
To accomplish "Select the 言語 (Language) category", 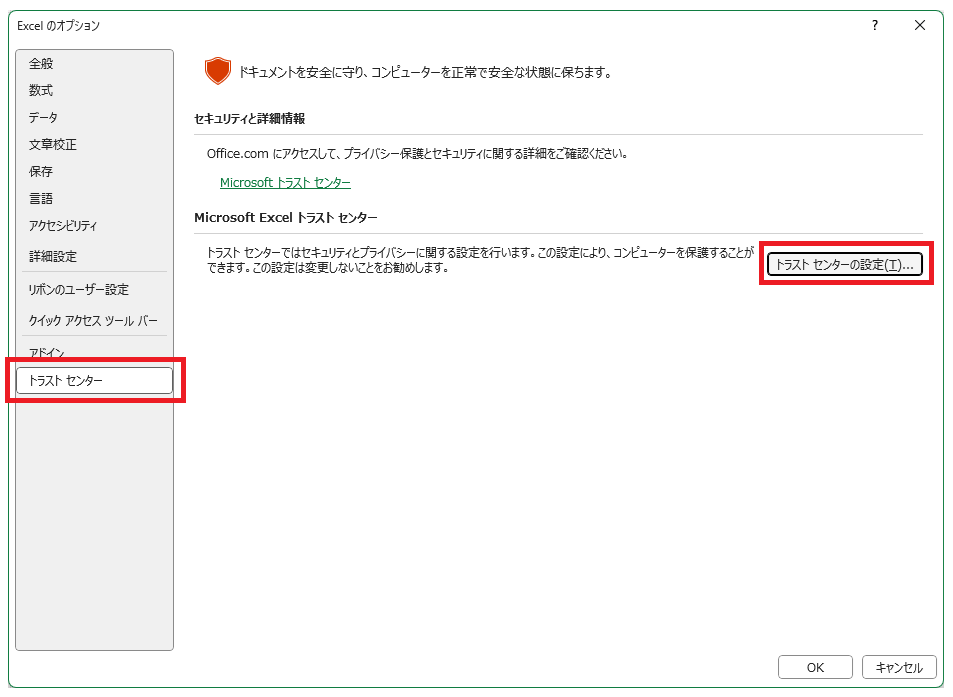I will pos(42,198).
